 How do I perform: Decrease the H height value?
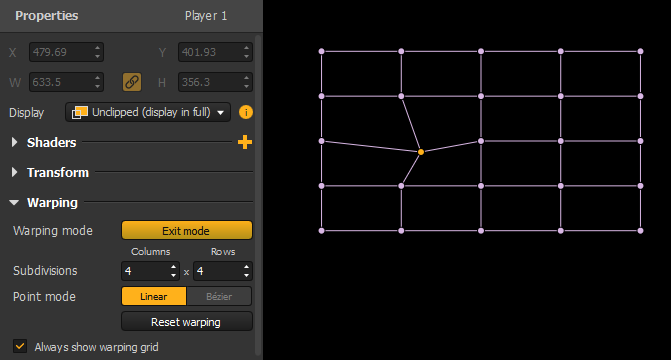[246, 86]
